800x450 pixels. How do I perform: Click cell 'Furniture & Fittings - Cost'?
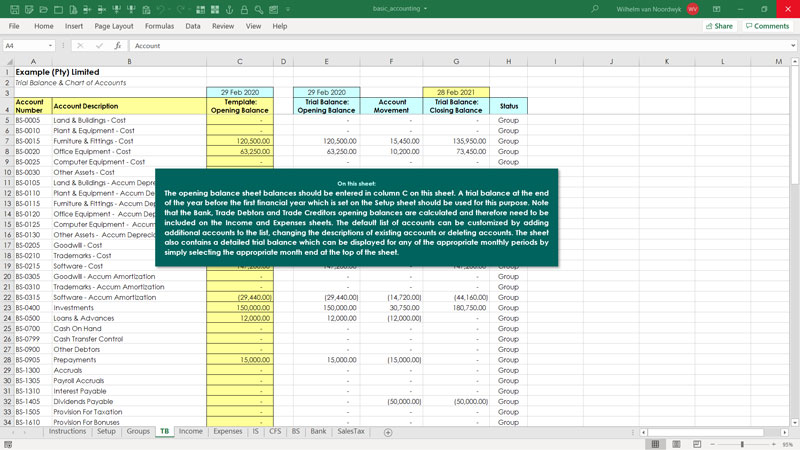[129, 141]
